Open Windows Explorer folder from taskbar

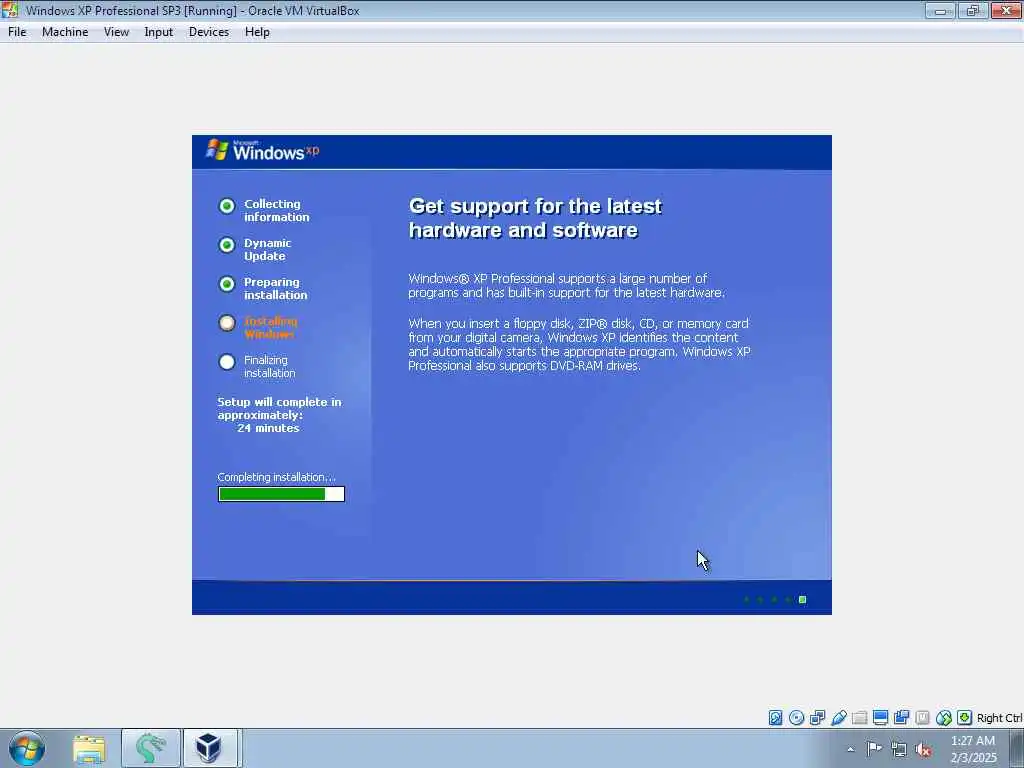(89, 748)
